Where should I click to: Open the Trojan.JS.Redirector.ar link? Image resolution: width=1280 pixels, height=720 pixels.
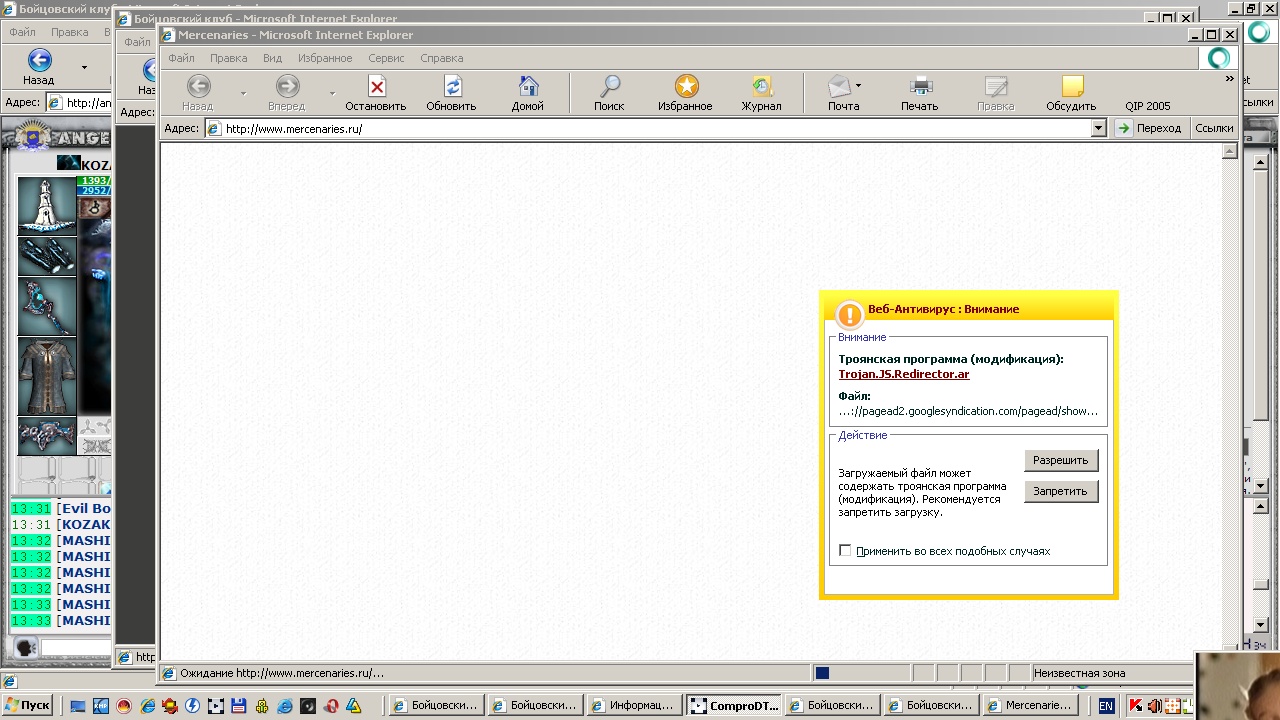(904, 374)
